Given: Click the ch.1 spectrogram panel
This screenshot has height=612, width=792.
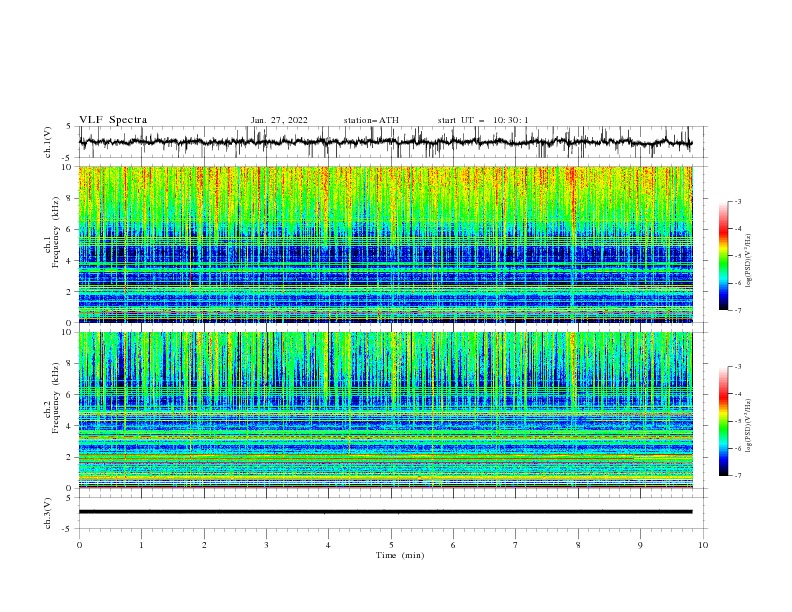Looking at the screenshot, I should tap(385, 244).
